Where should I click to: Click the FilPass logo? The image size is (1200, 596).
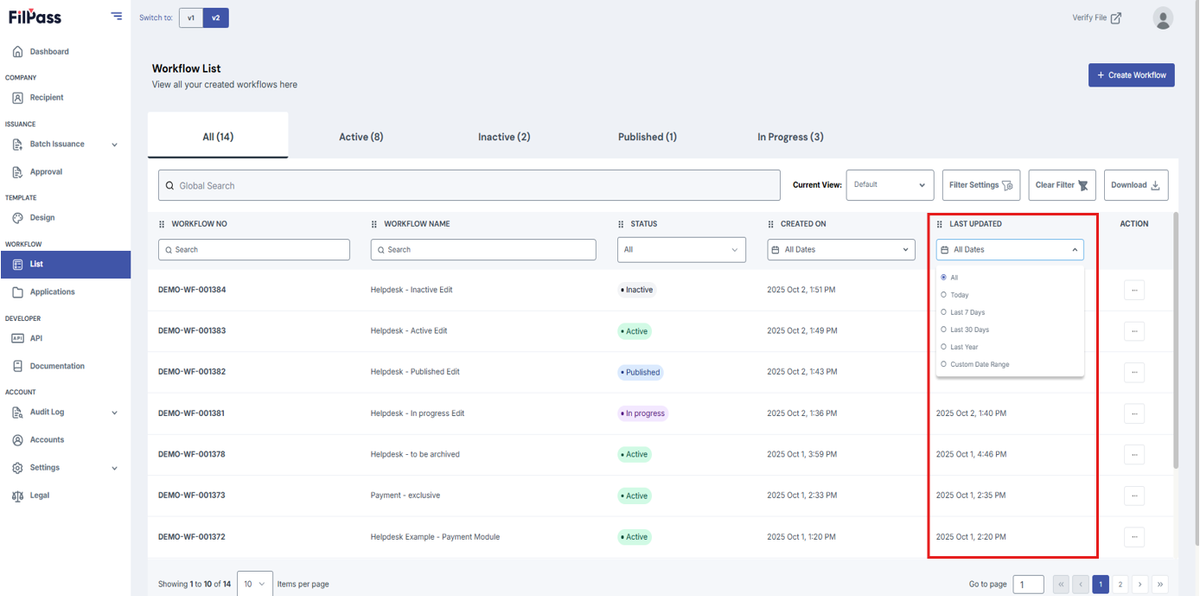(34, 16)
